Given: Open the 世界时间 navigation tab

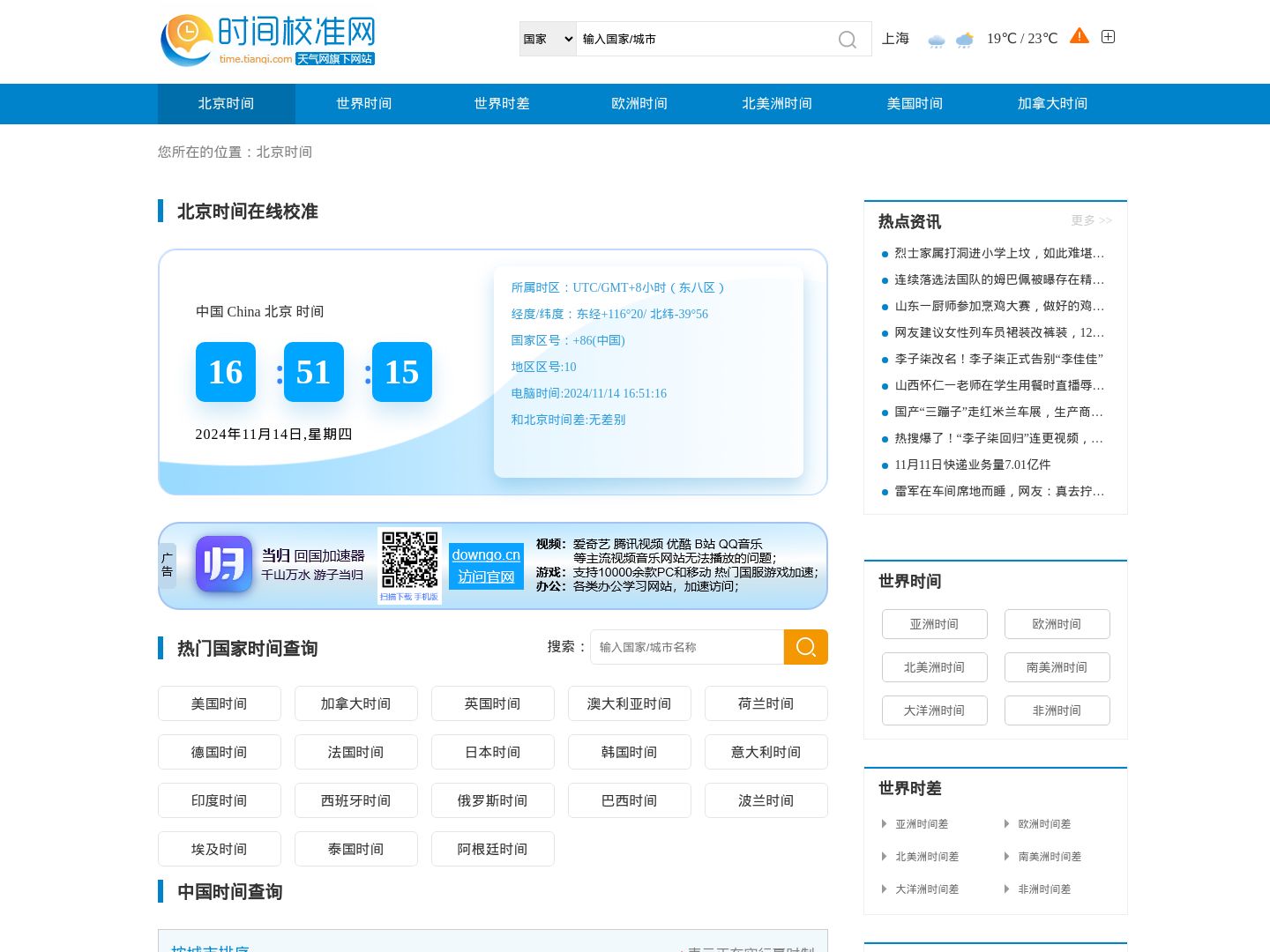Looking at the screenshot, I should point(364,104).
